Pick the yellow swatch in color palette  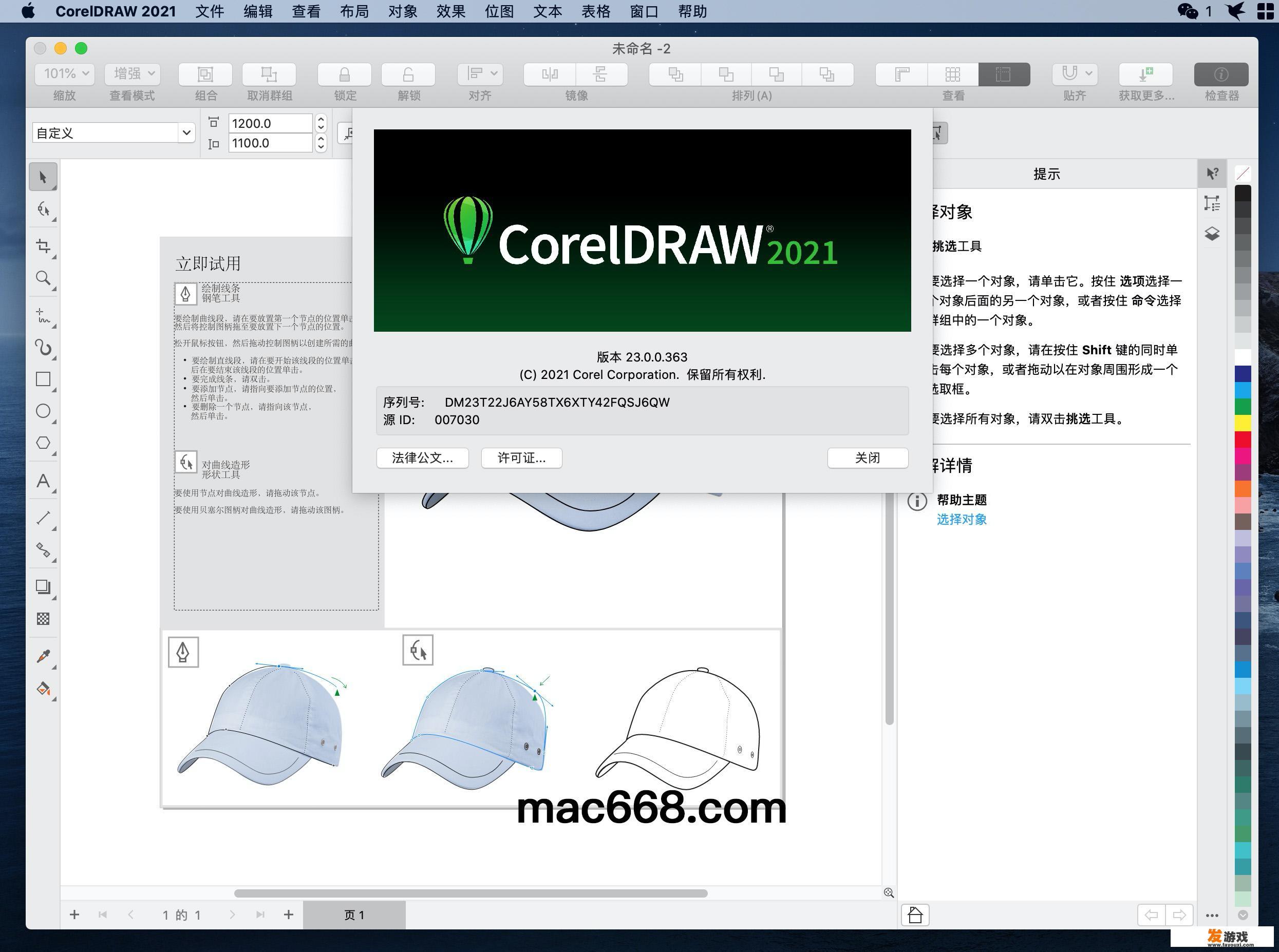click(x=1243, y=423)
